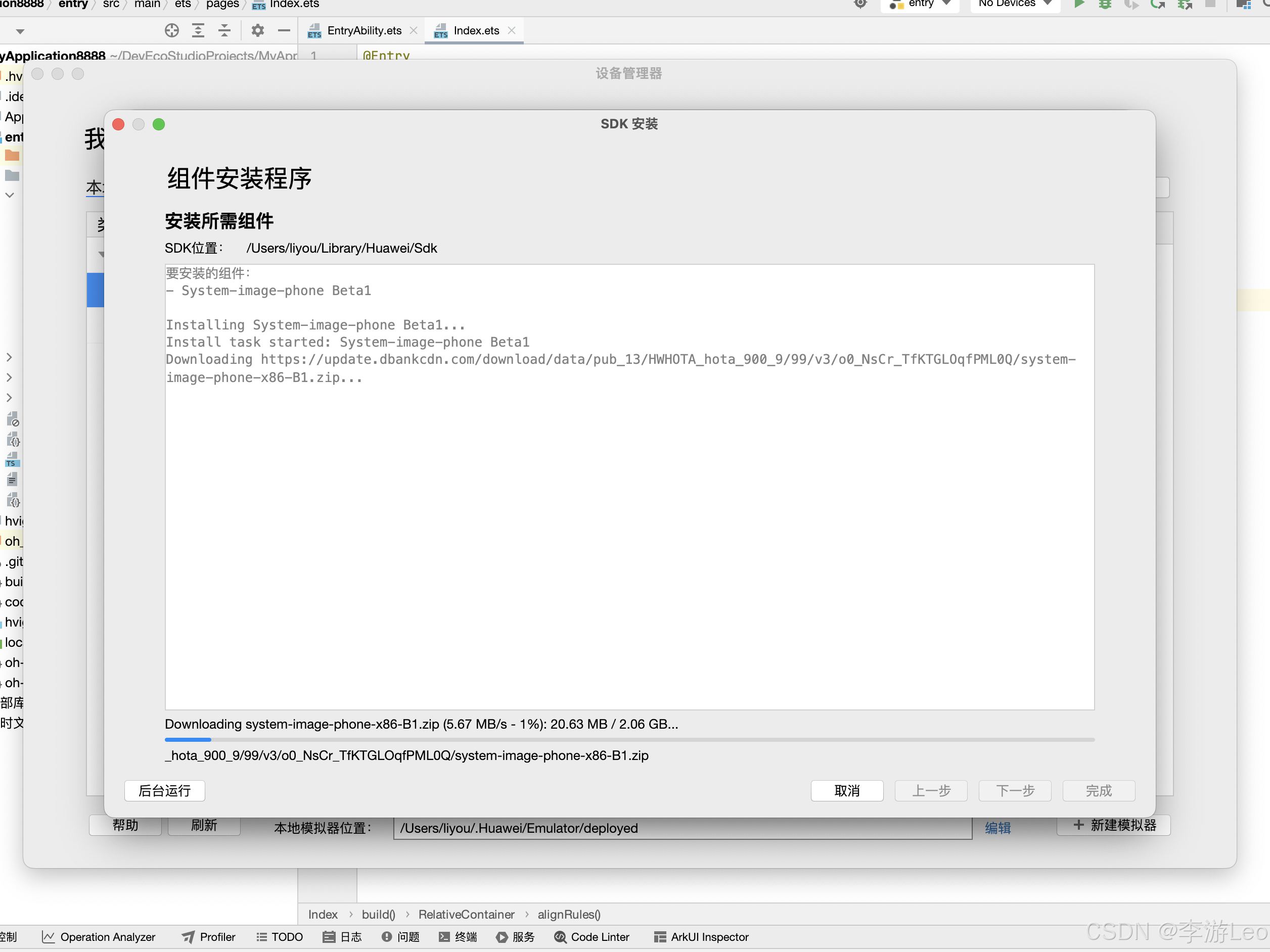Click the SDK path /Users/liyou/Library/Huawei/Sdk
1270x952 pixels.
(342, 249)
